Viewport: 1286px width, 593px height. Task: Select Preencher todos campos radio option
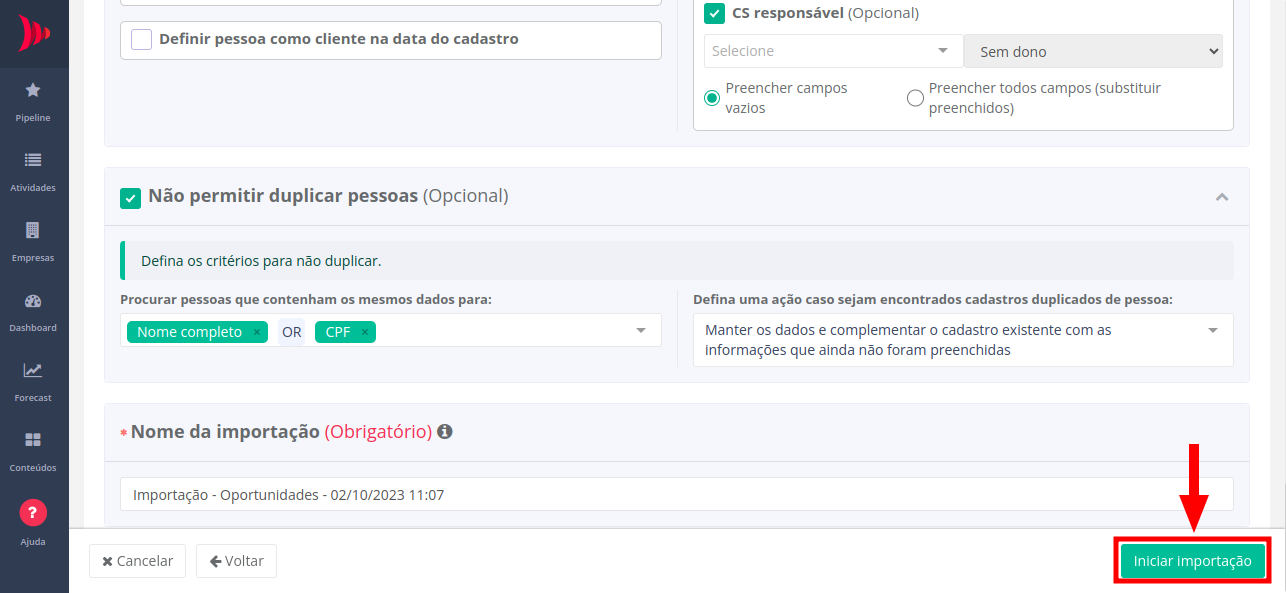[x=915, y=98]
